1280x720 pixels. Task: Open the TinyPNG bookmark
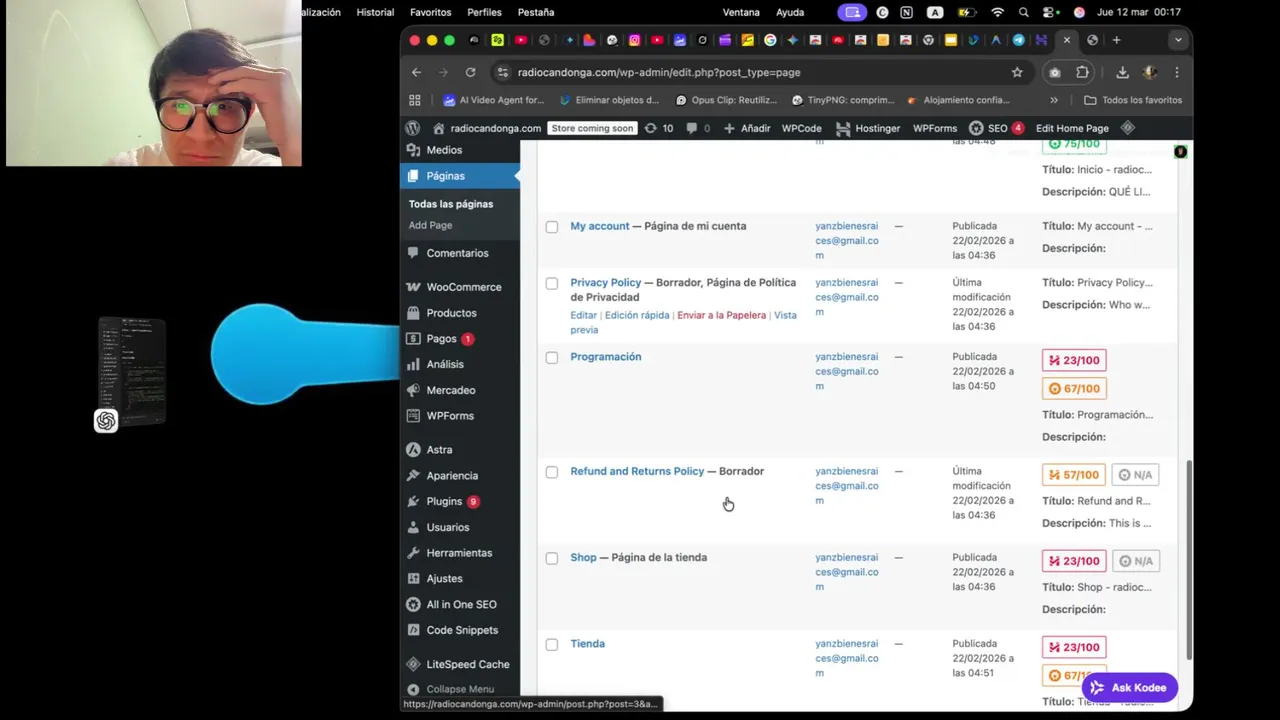pos(843,100)
